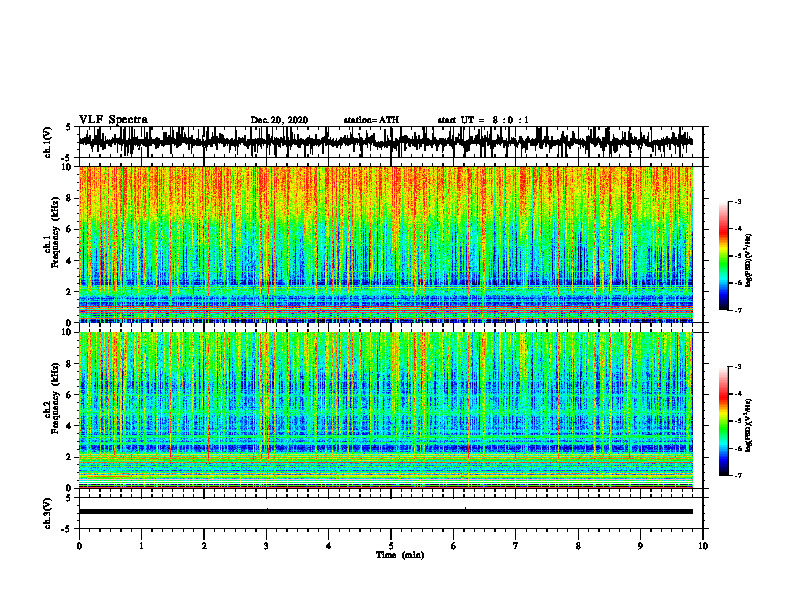The width and height of the screenshot is (792, 612).
Task: Click the ch.1 color scale bar
Action: (724, 256)
